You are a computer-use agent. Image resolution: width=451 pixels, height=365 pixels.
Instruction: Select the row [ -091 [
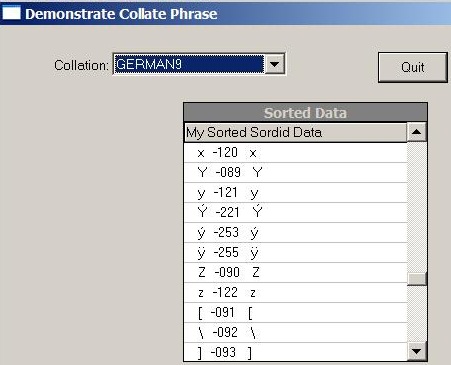coord(296,313)
